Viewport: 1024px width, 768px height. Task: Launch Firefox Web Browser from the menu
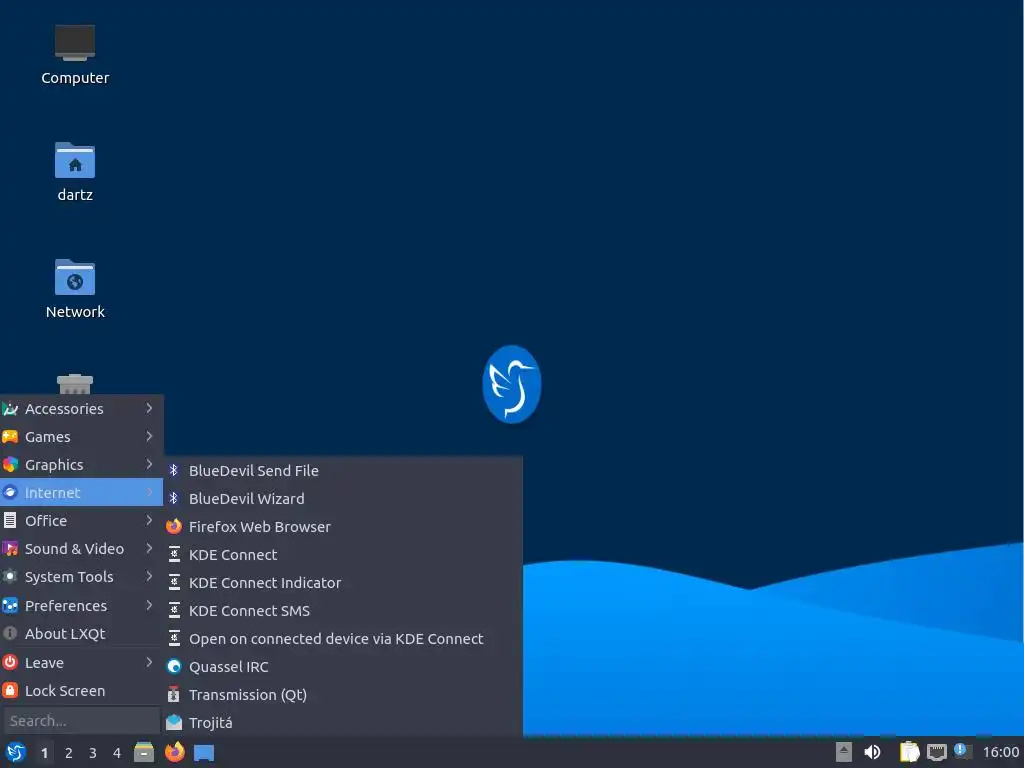point(343,526)
